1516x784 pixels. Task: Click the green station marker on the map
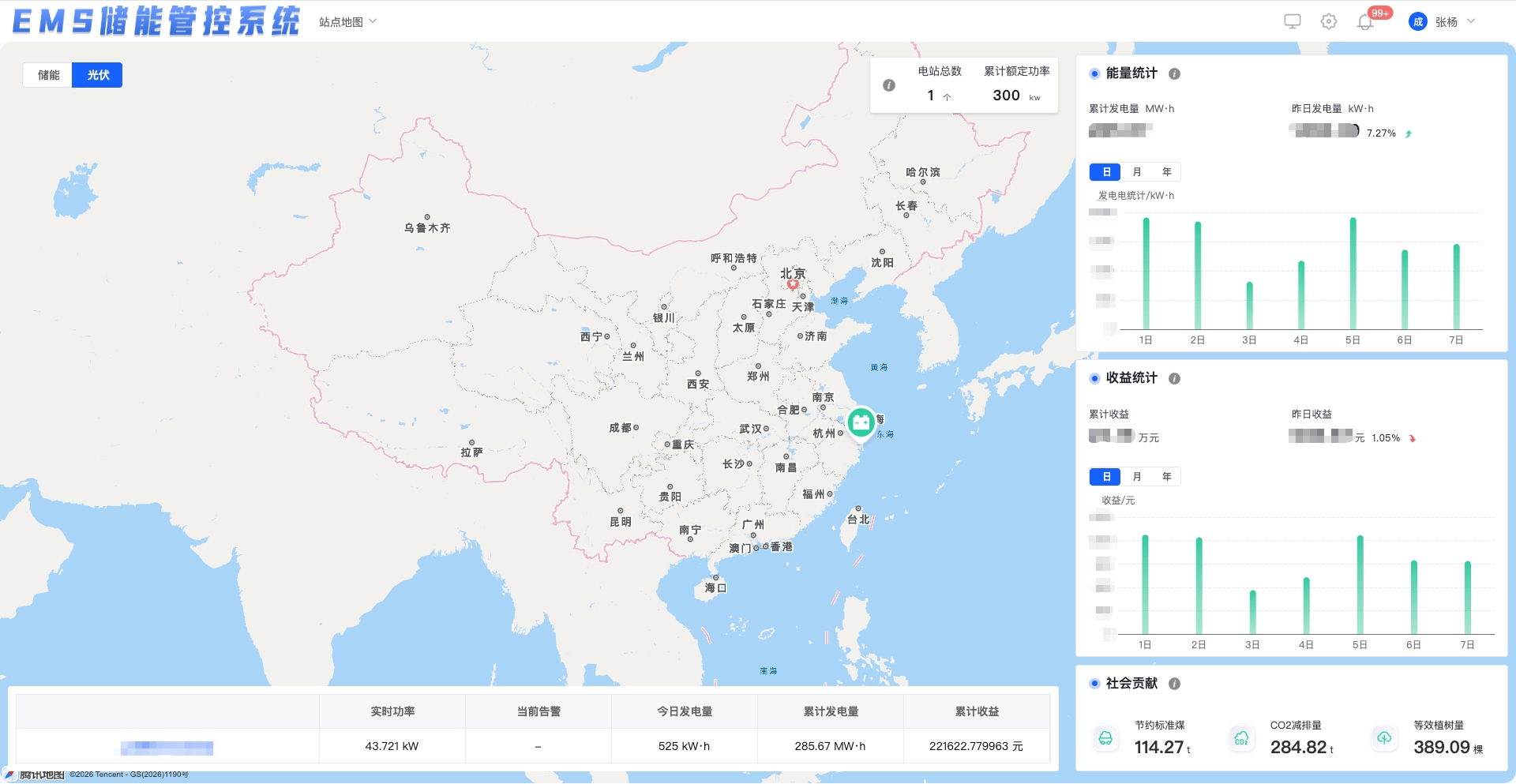point(861,423)
